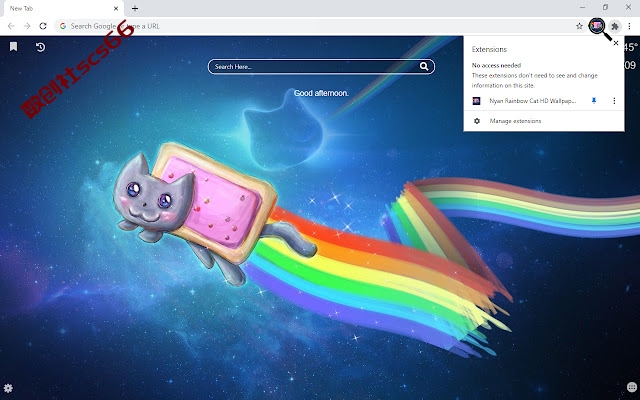Click the No access needed heading
This screenshot has width=640, height=400.
(496, 65)
